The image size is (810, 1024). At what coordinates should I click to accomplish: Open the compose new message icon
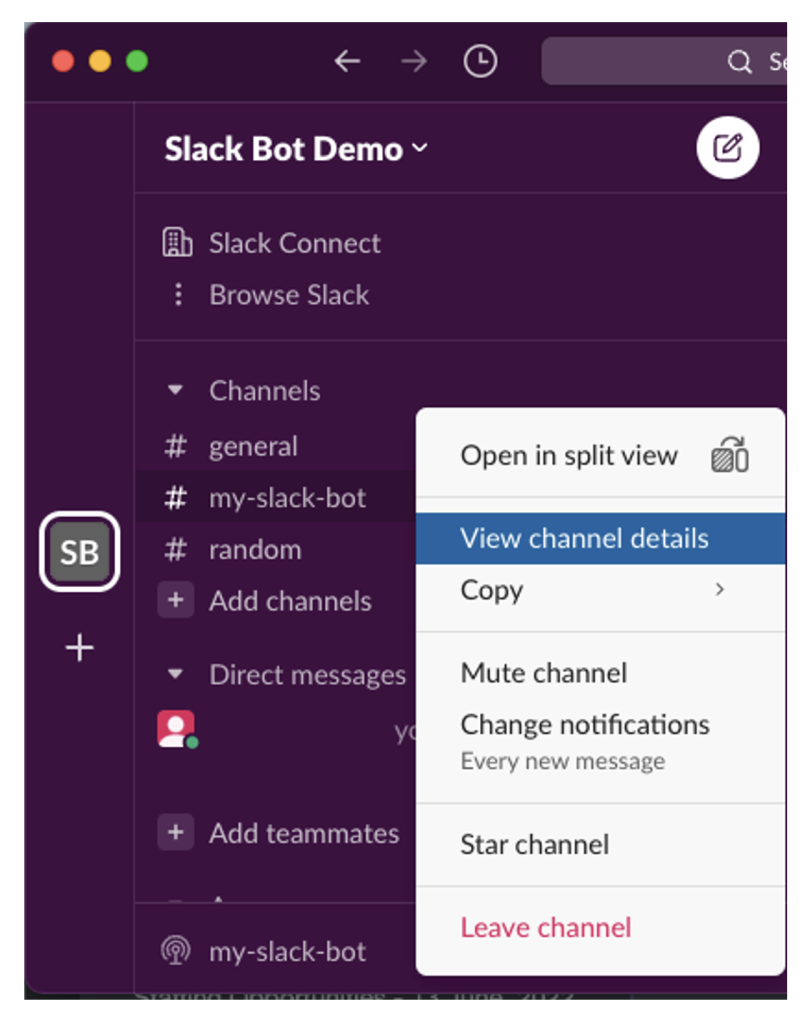pyautogui.click(x=729, y=147)
